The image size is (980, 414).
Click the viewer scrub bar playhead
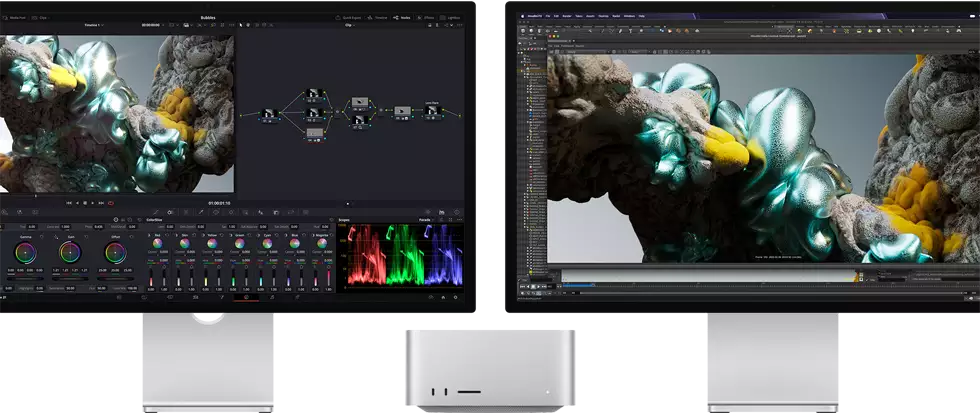click(36, 196)
